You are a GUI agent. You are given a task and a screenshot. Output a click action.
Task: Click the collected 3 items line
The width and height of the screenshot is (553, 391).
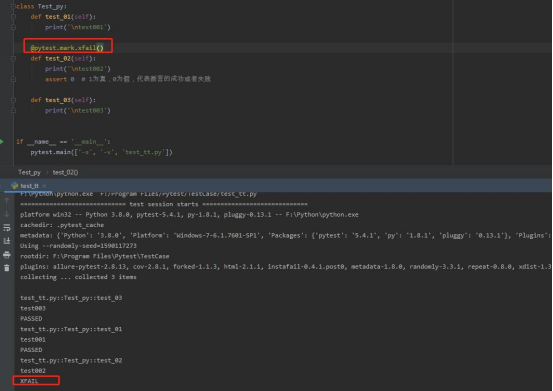[78, 277]
